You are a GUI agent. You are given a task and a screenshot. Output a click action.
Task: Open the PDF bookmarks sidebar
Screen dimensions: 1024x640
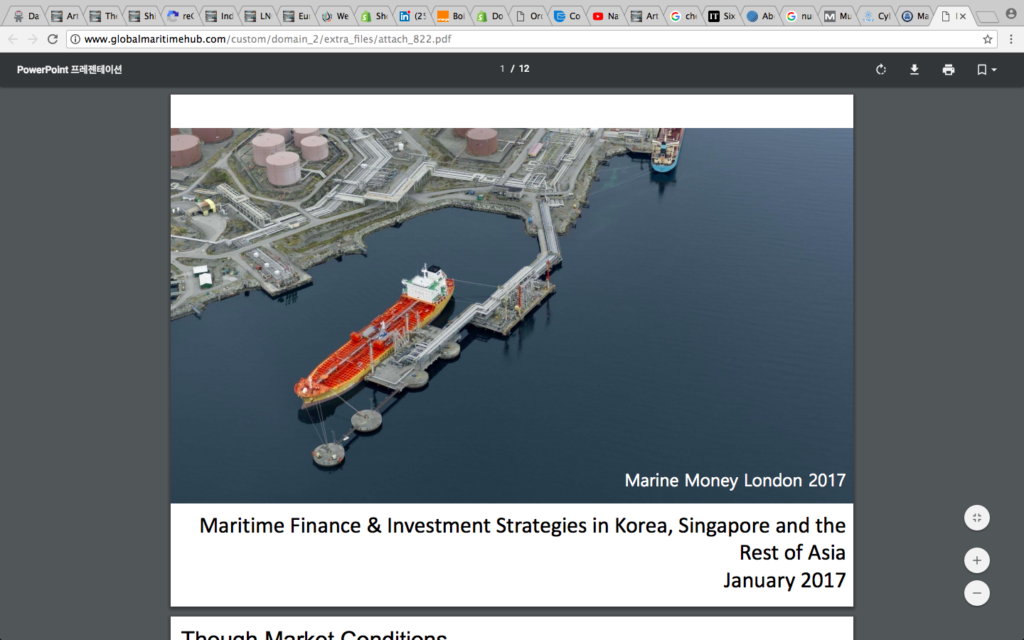(982, 70)
